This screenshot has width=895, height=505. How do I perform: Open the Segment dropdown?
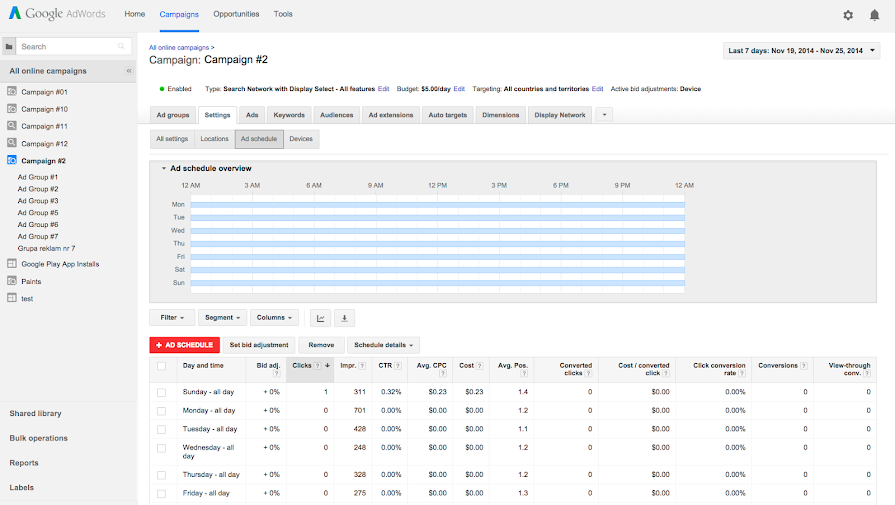(222, 318)
